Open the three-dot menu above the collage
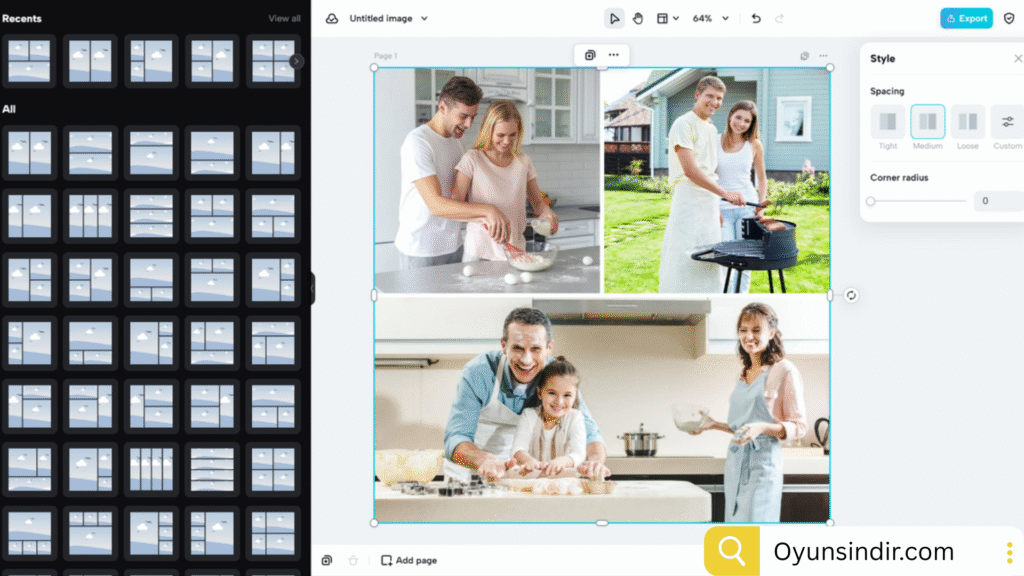 [x=613, y=54]
